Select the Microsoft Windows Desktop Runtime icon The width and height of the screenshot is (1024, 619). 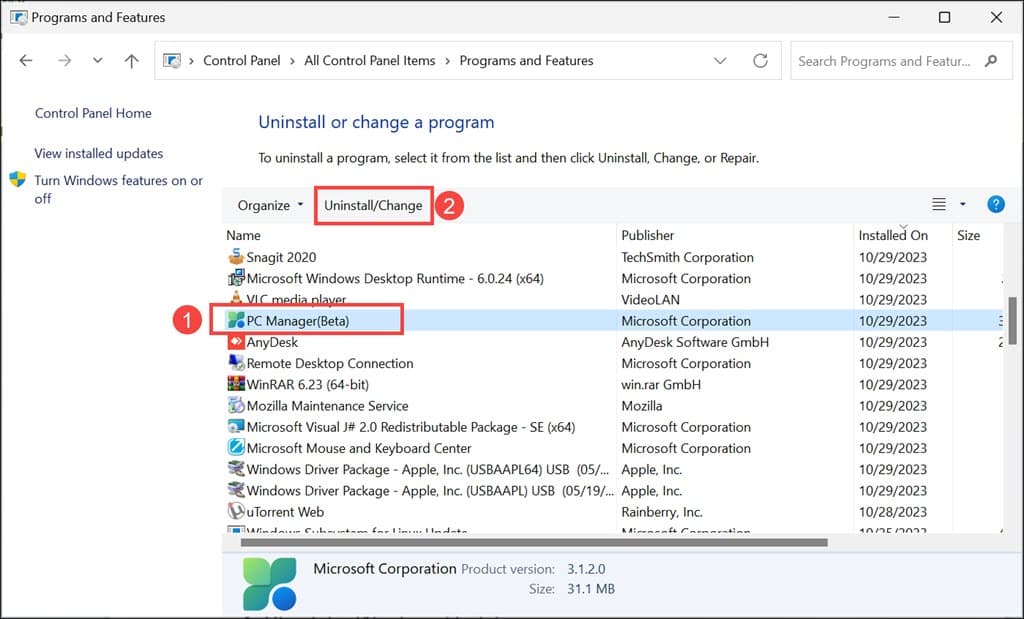click(236, 278)
